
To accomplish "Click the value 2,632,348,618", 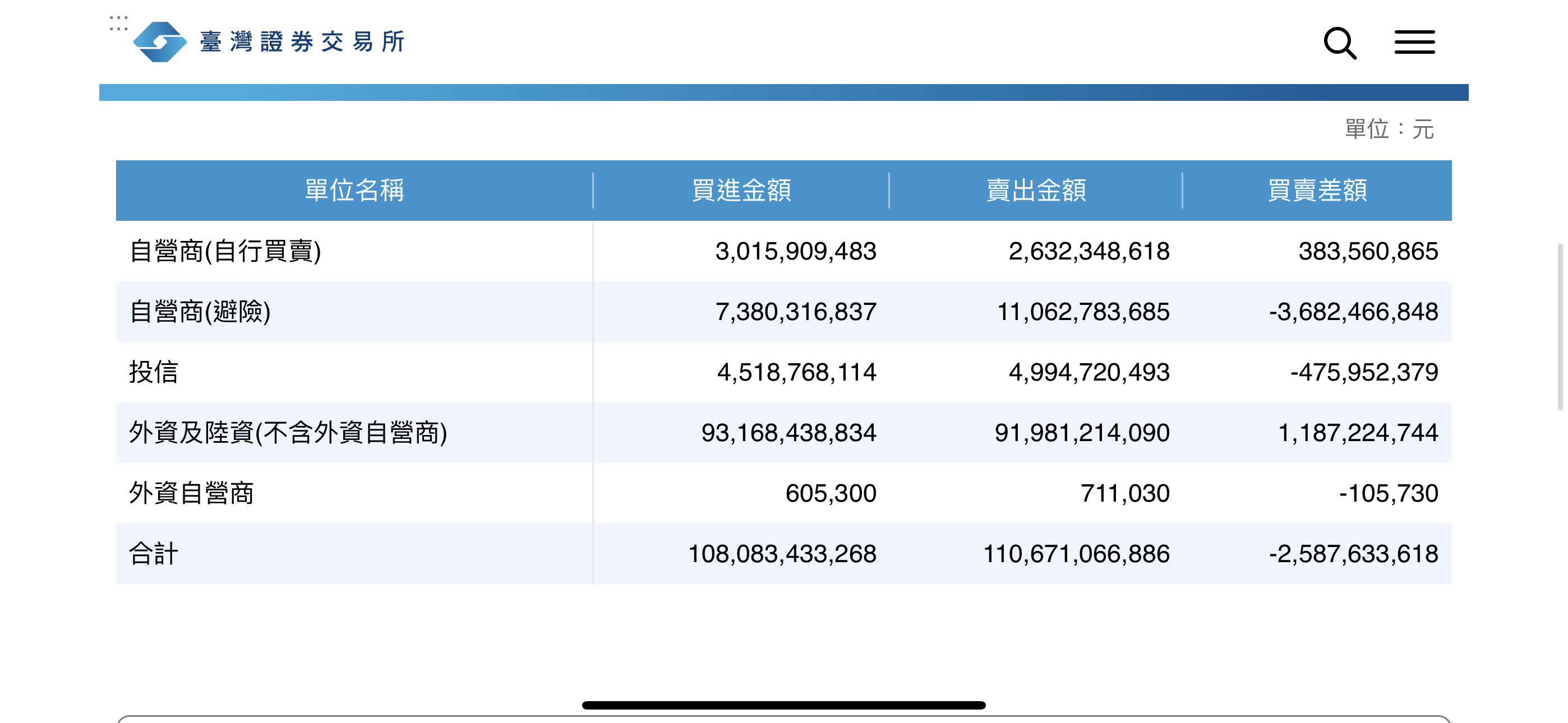I will (1089, 251).
